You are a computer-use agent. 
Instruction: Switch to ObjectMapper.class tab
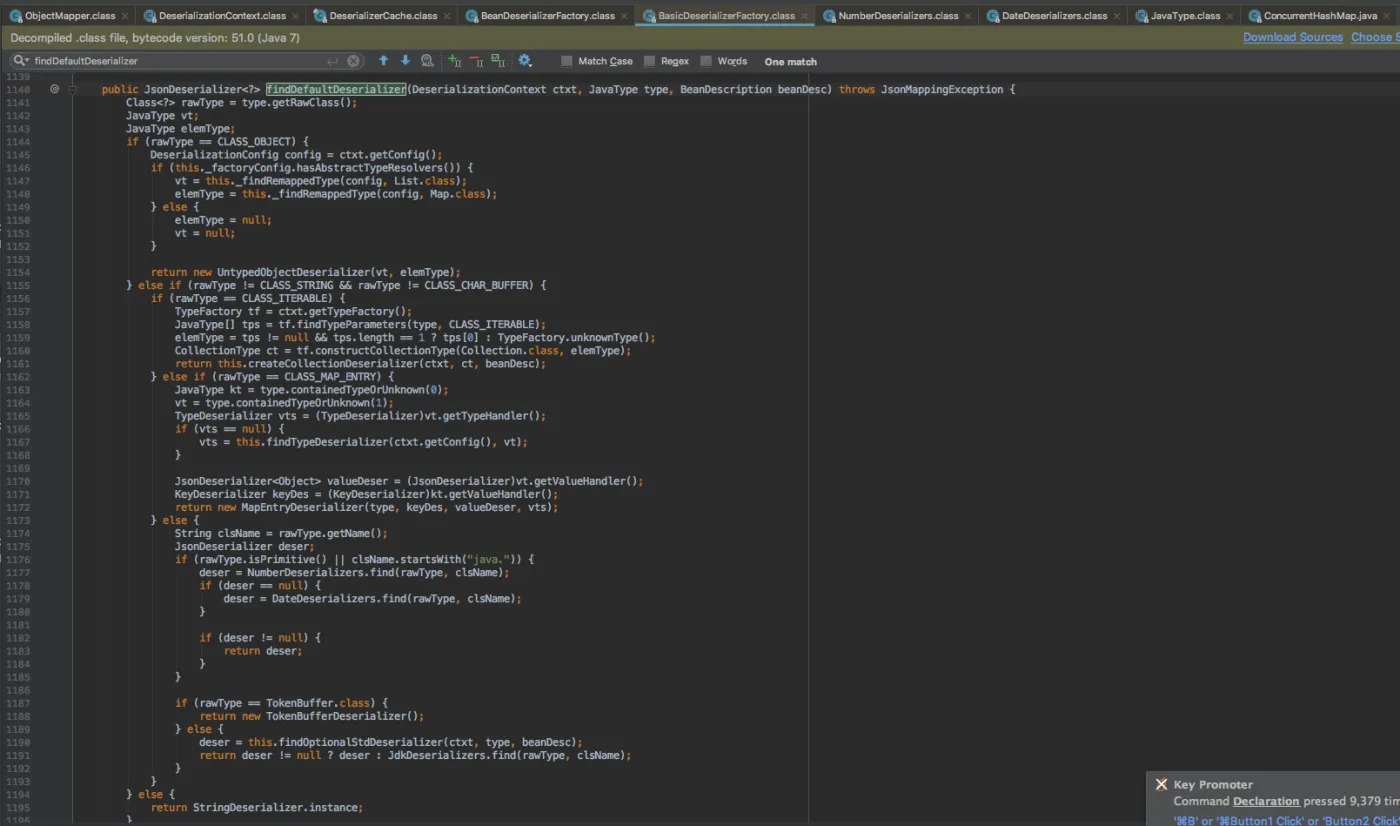click(70, 16)
